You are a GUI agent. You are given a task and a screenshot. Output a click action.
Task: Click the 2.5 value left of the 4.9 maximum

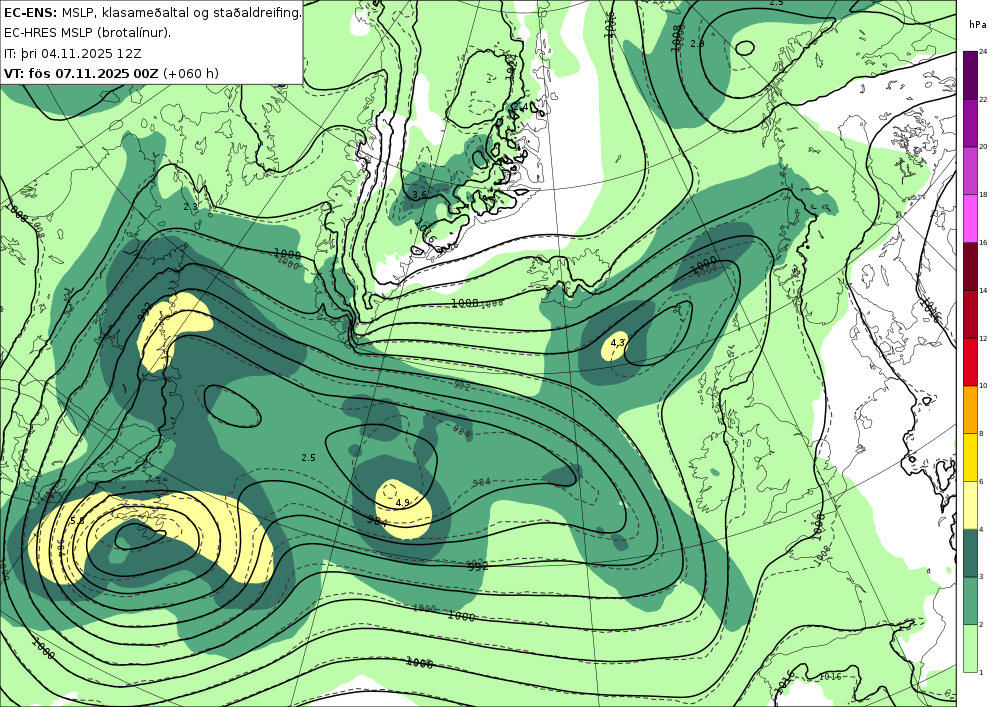click(309, 457)
